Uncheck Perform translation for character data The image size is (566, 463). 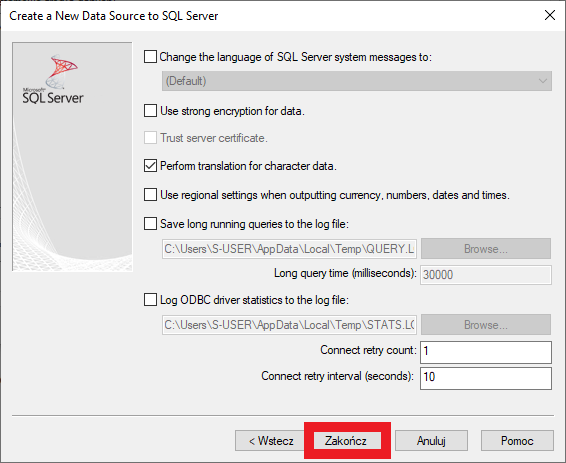point(150,166)
